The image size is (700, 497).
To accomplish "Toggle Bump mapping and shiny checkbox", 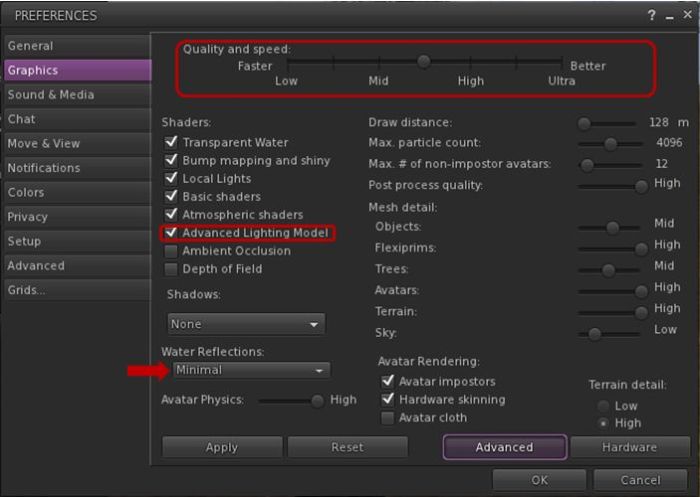I will 171,160.
